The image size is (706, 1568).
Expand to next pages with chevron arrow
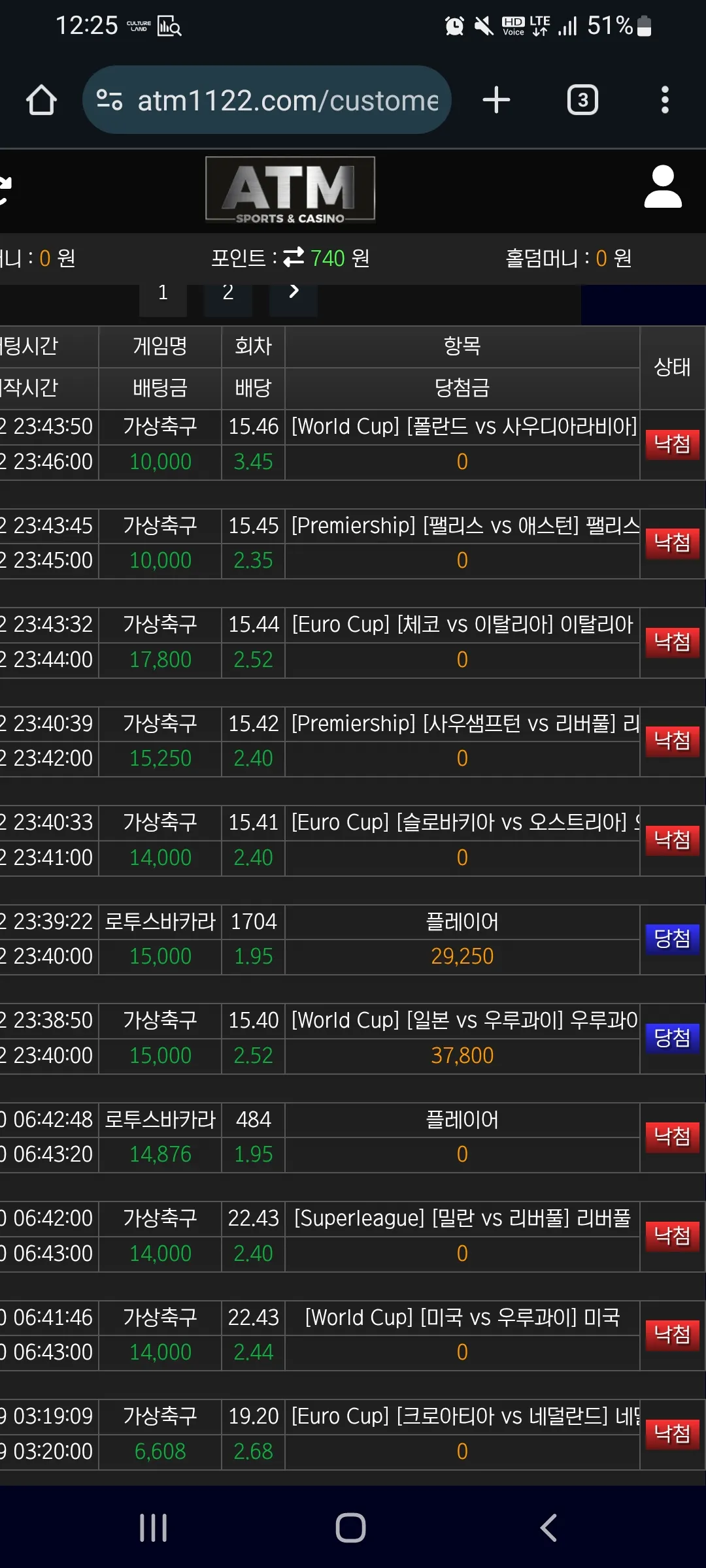coord(294,292)
